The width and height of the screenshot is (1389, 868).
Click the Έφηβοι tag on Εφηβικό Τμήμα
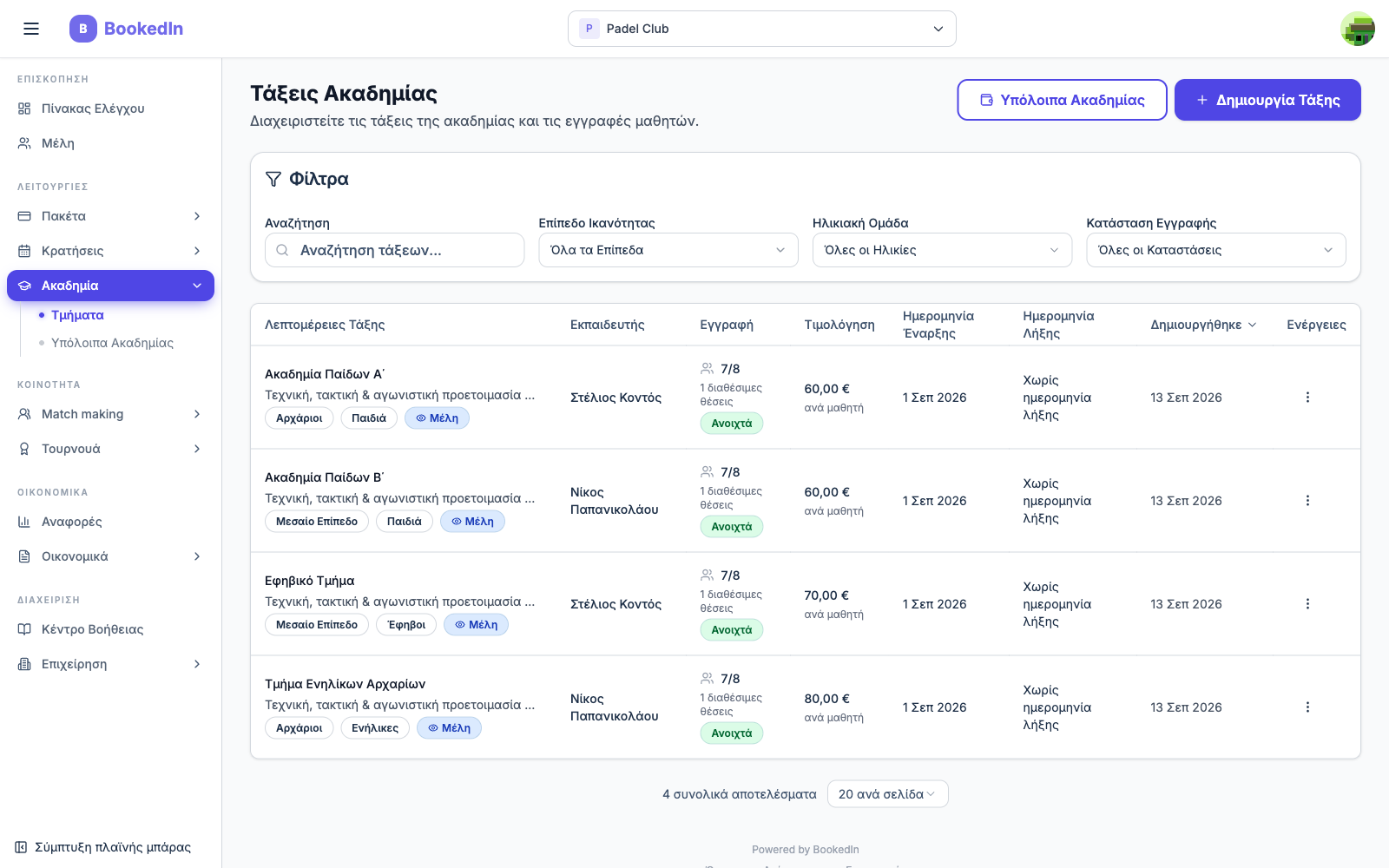[406, 625]
